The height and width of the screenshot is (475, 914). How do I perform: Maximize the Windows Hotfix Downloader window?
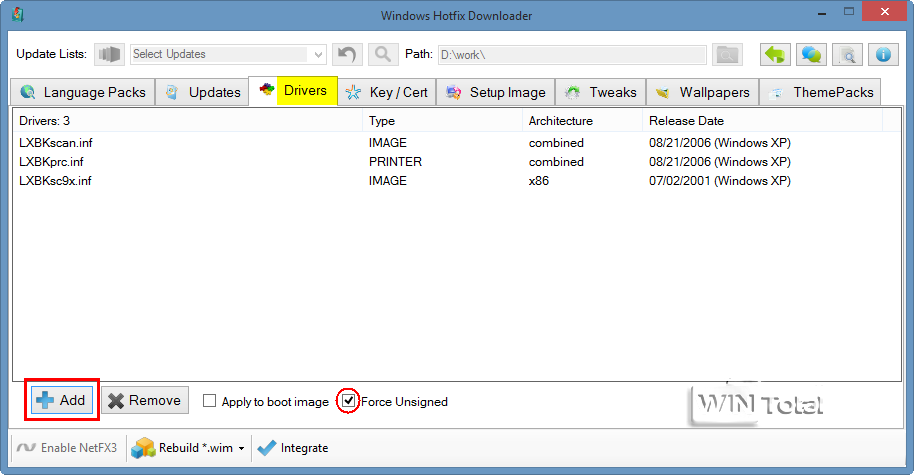[849, 12]
